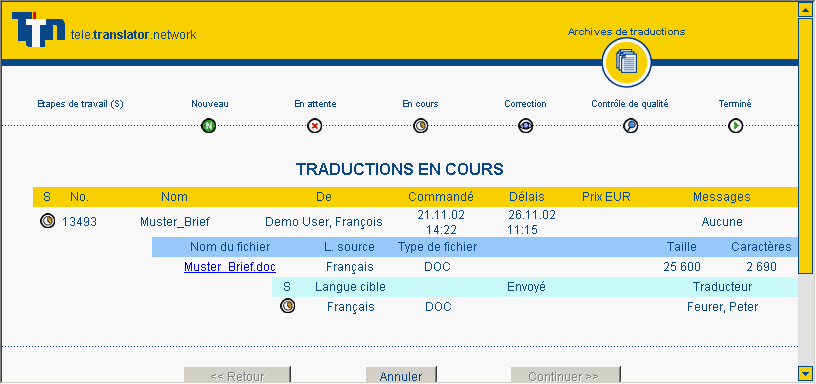Viewport: 816px width, 384px height.
Task: Click the scrollbar up arrow
Action: [805, 9]
